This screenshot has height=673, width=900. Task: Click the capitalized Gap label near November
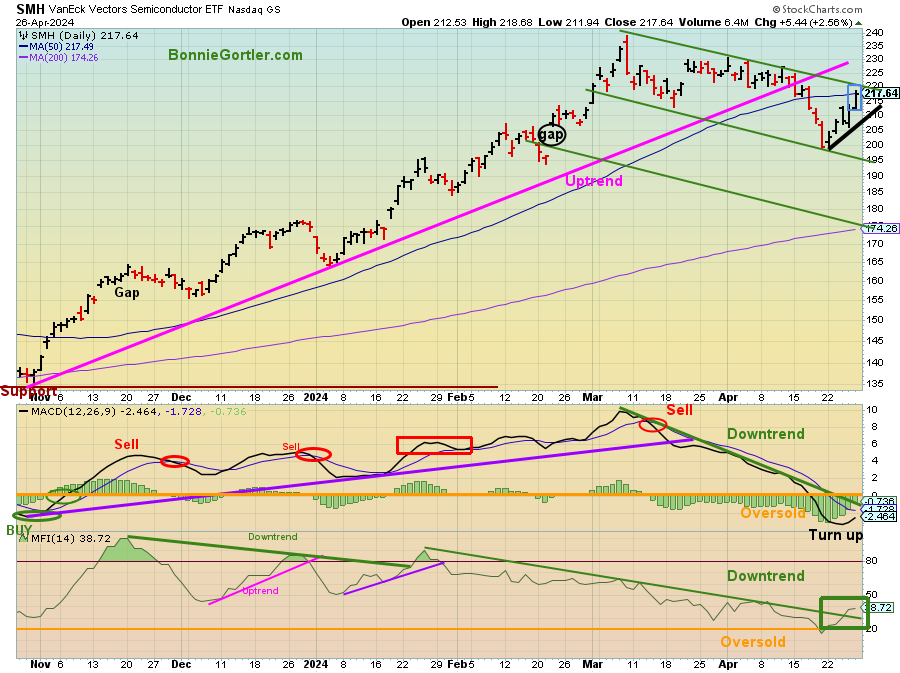point(127,293)
